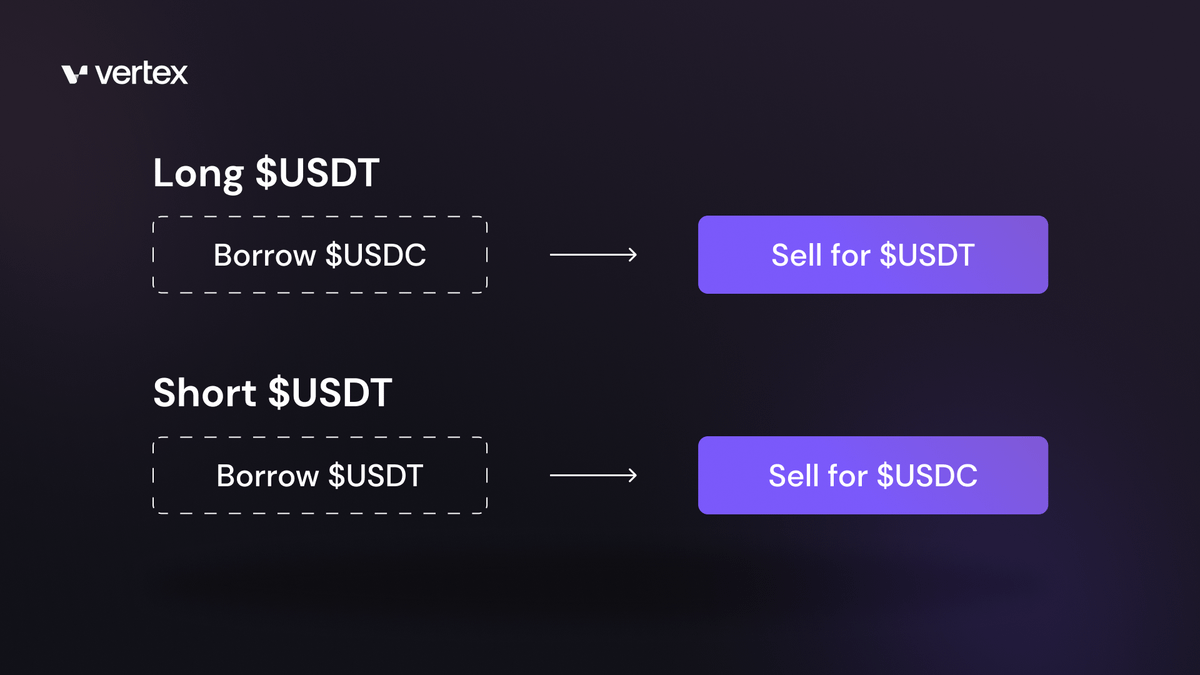Click the arrow after Borrow $USDC

593,255
